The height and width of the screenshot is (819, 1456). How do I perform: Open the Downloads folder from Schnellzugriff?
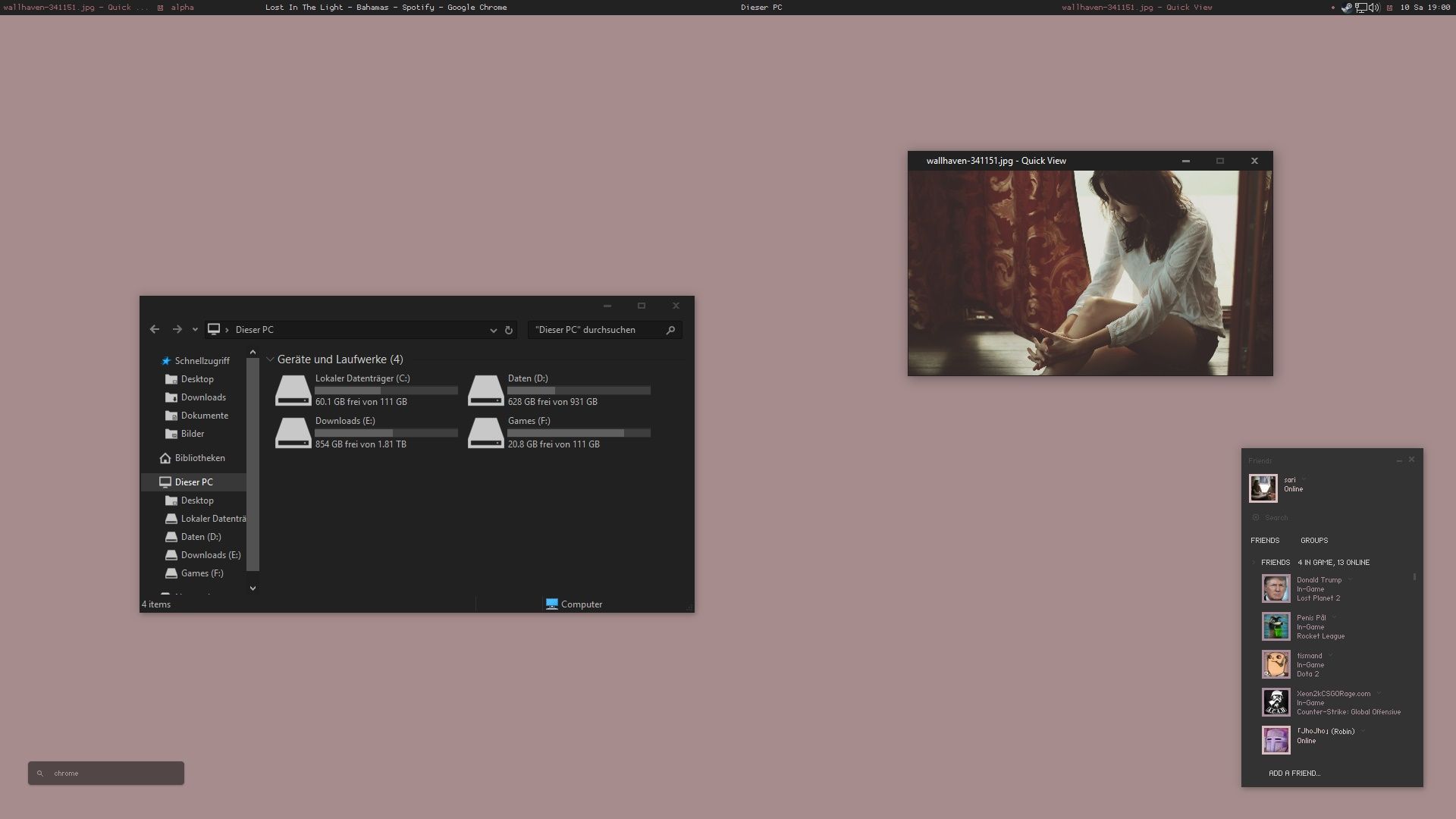202,397
